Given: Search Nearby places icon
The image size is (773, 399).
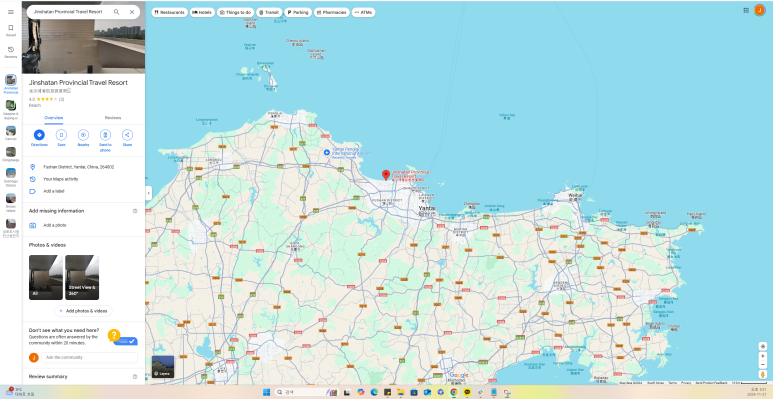Looking at the screenshot, I should [x=83, y=138].
